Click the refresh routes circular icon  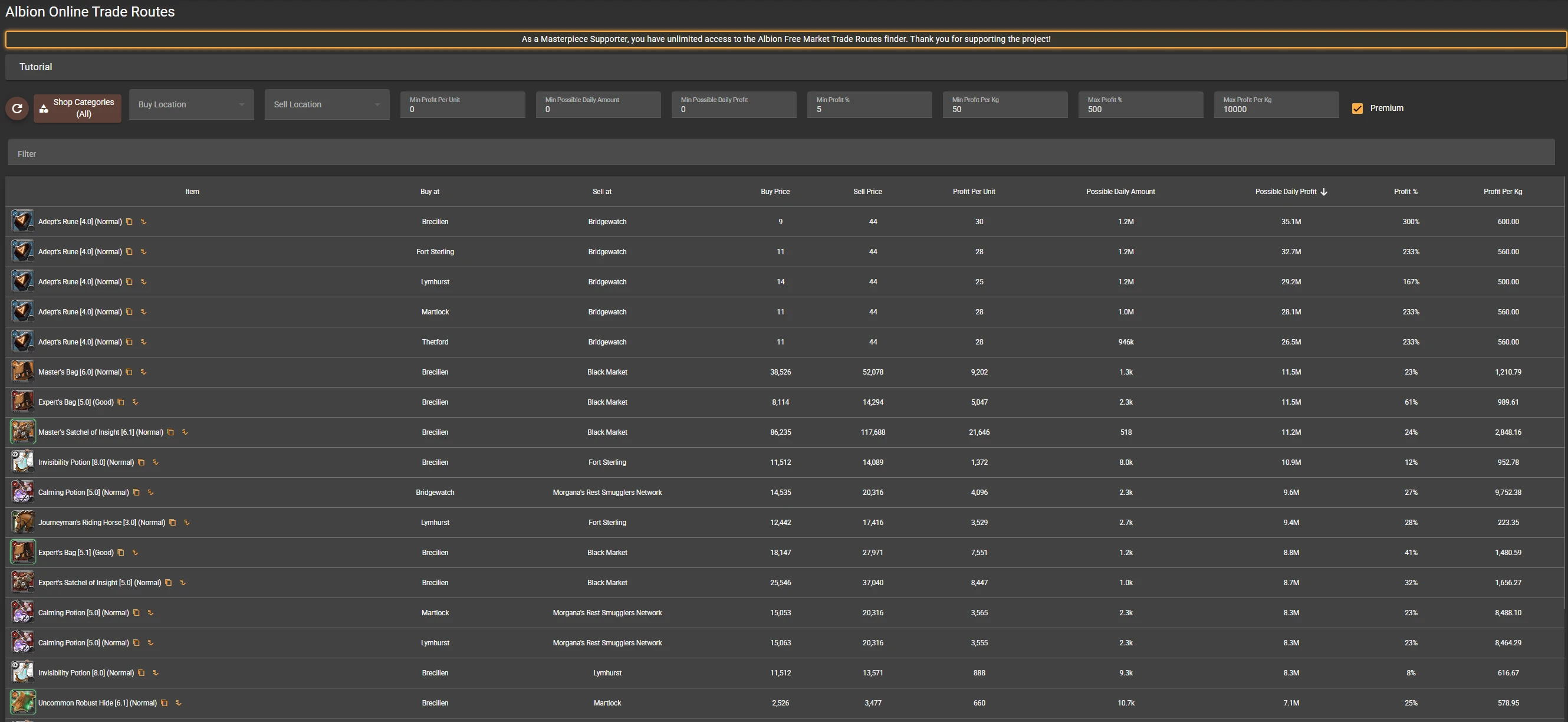tap(17, 109)
